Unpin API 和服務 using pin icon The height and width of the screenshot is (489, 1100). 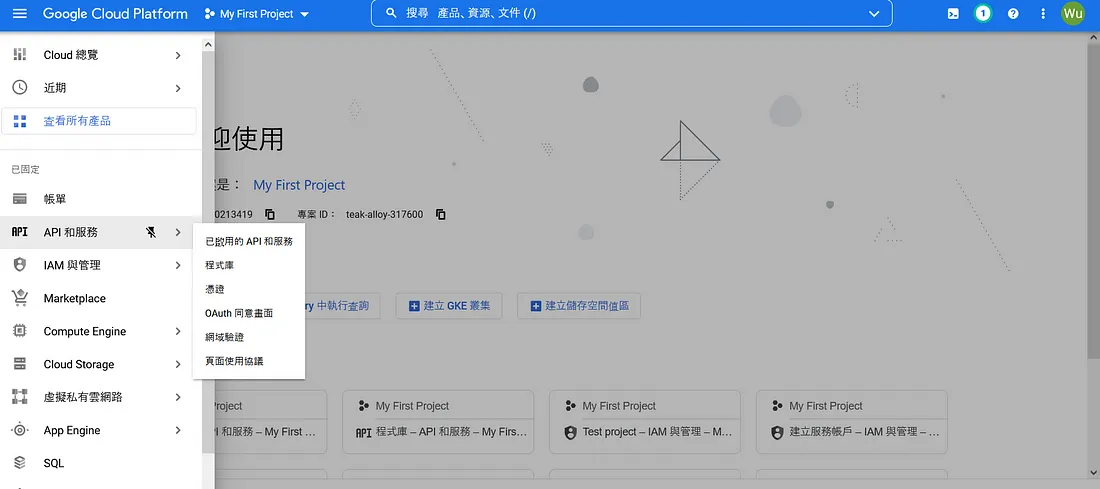[151, 232]
